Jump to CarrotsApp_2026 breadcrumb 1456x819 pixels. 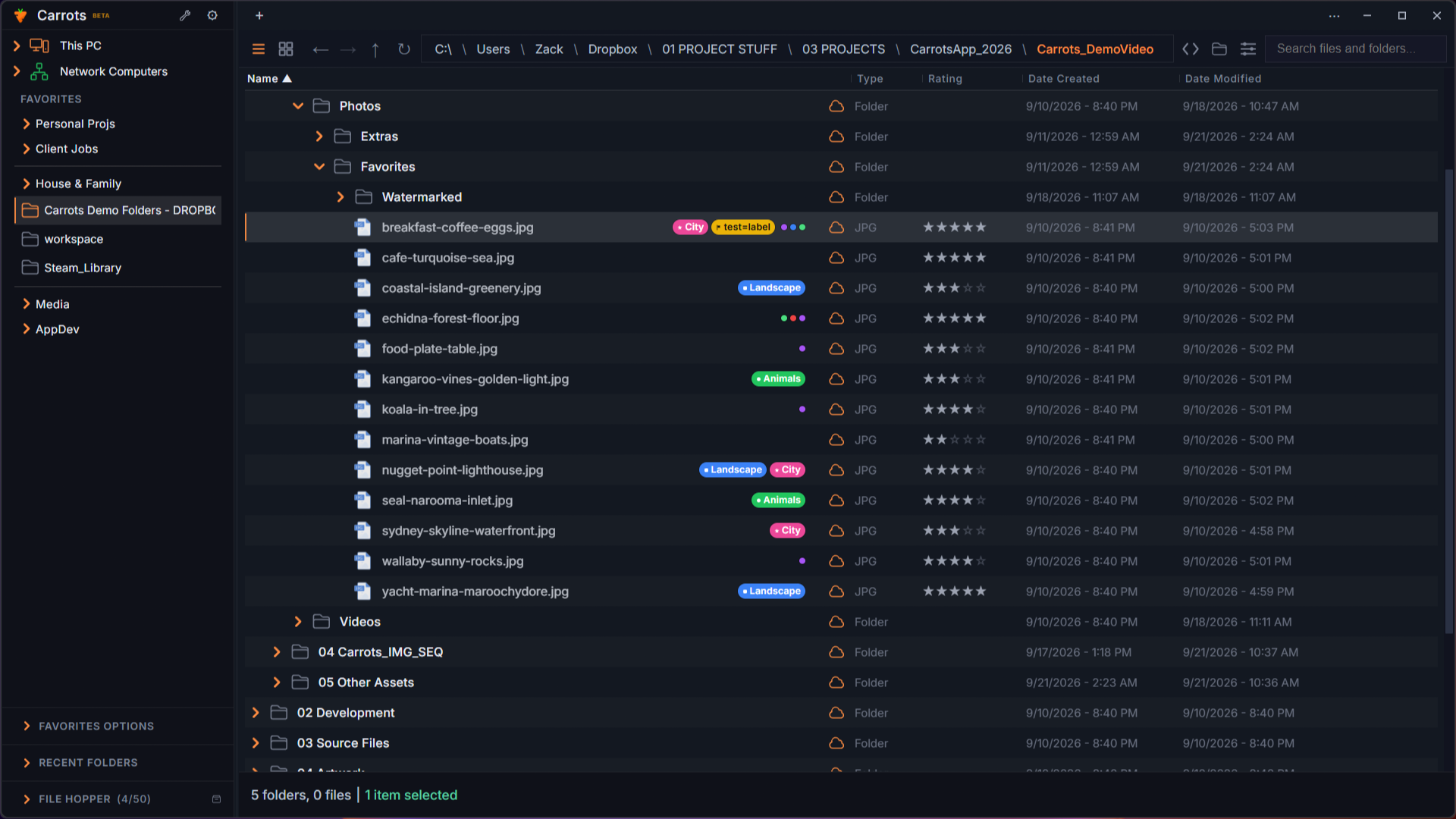pyautogui.click(x=961, y=49)
